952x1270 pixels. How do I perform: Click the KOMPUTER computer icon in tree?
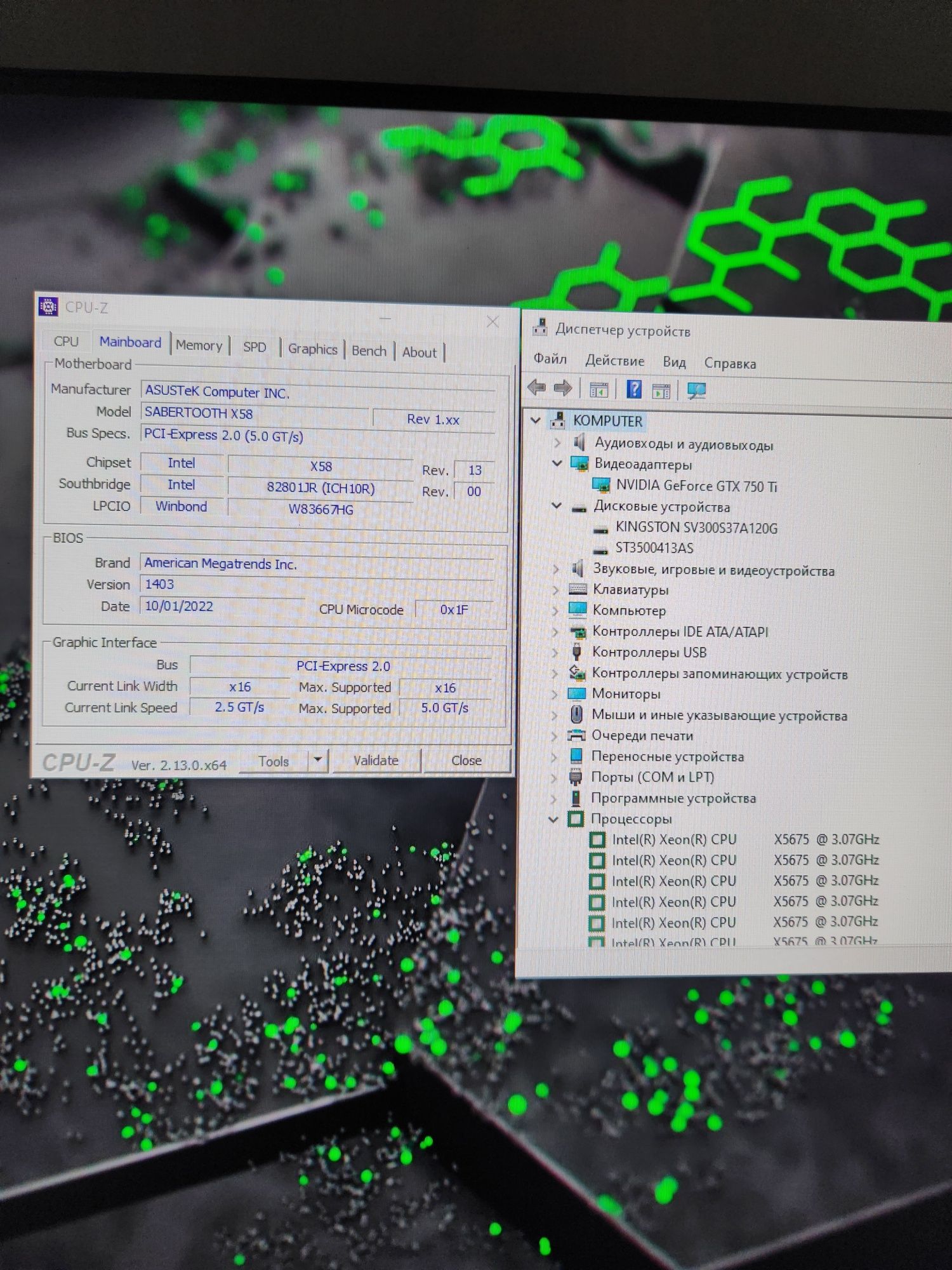click(x=558, y=420)
